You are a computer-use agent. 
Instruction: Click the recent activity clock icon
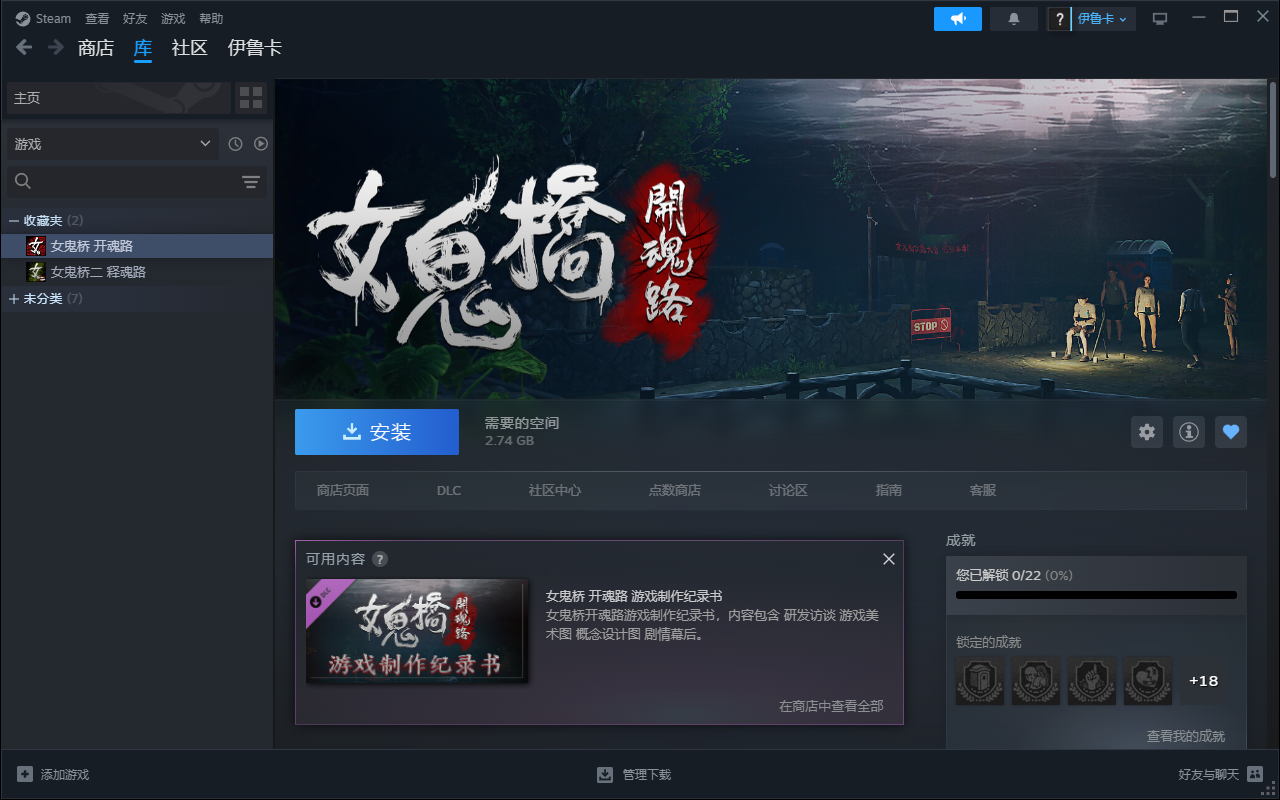point(235,144)
